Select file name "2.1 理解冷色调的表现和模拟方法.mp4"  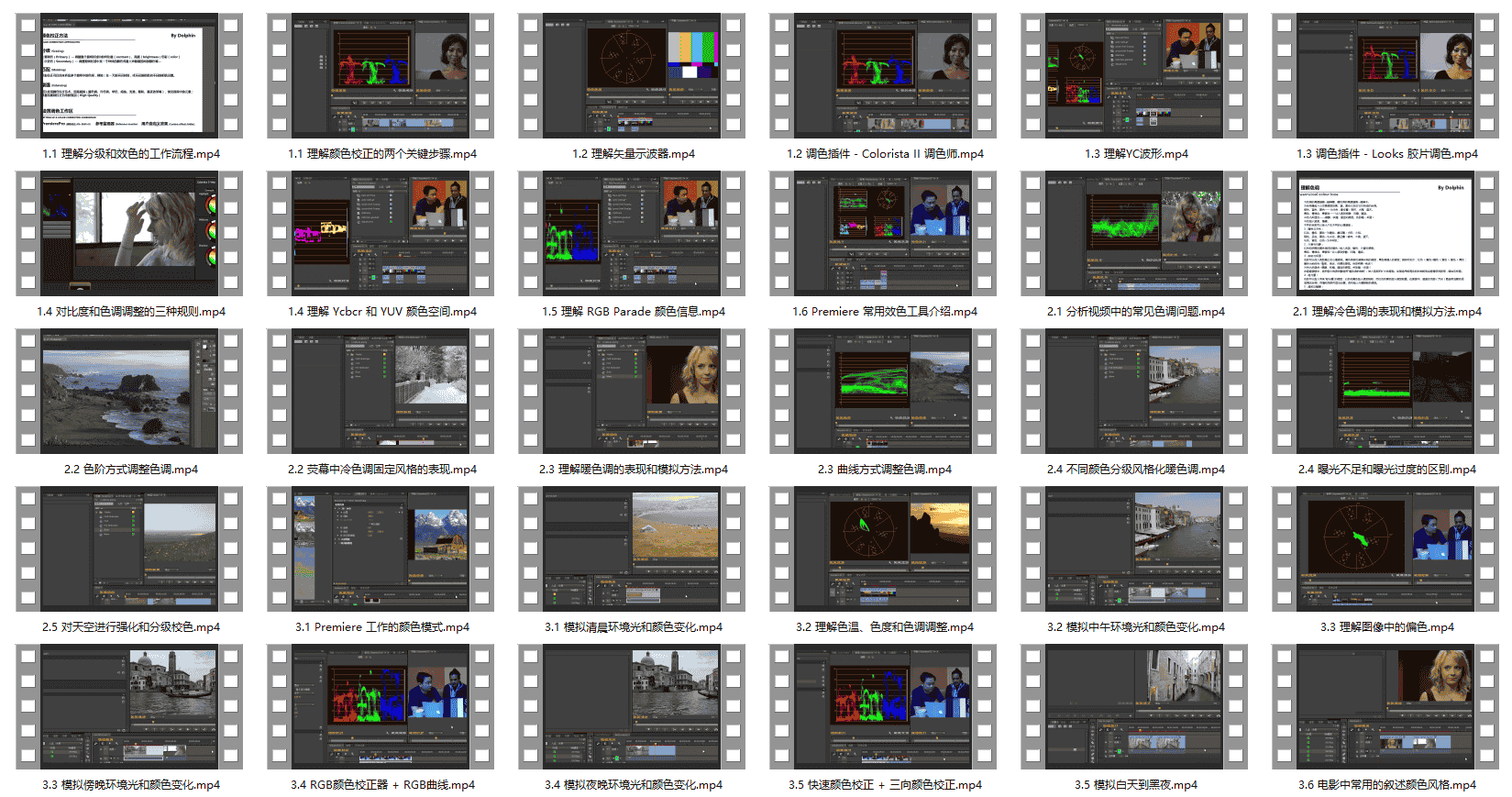pyautogui.click(x=1387, y=312)
